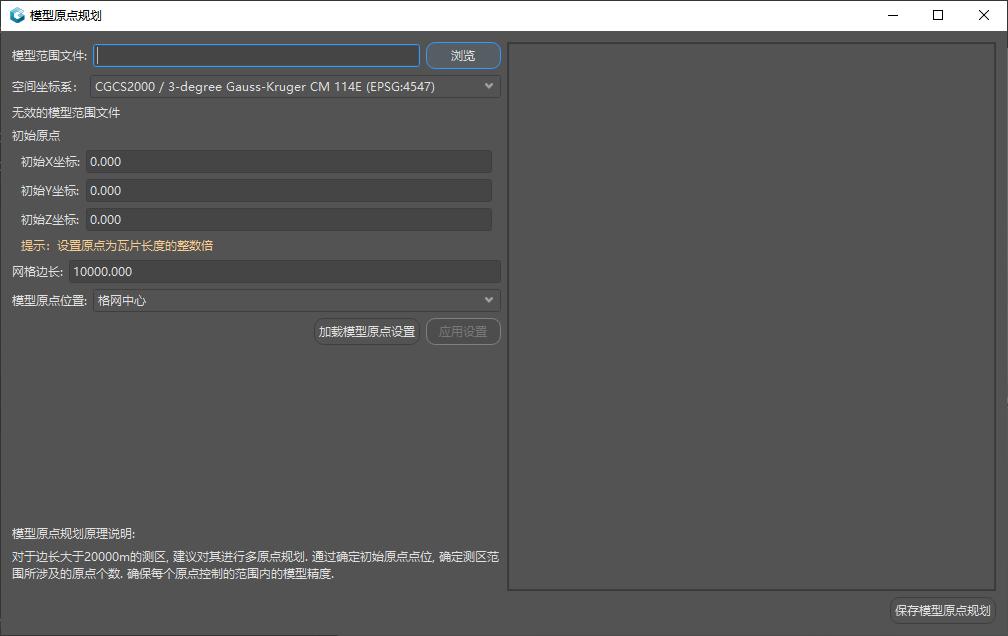Click the 初始Z坐标 input field

(289, 219)
